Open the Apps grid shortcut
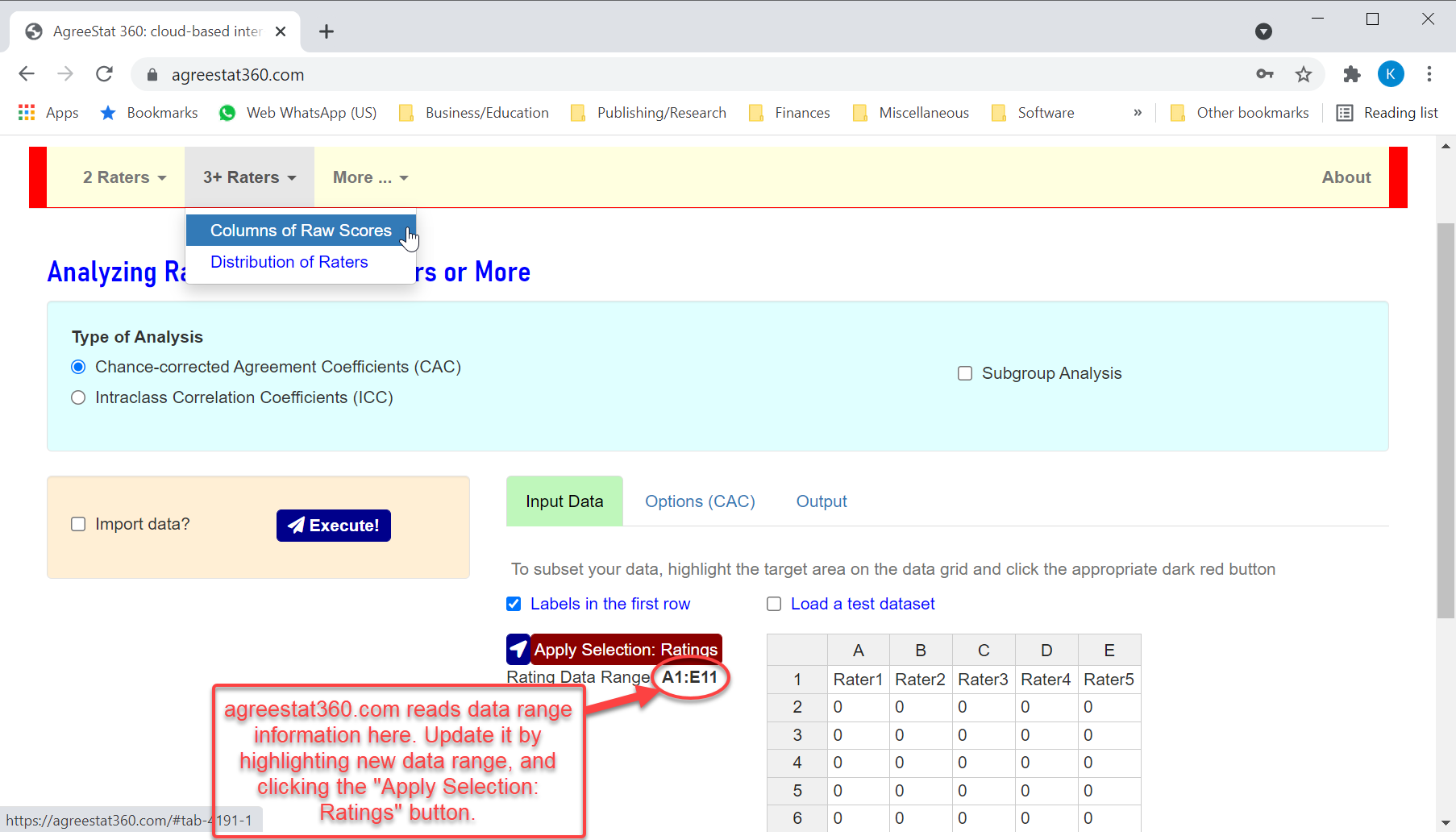 (x=48, y=113)
